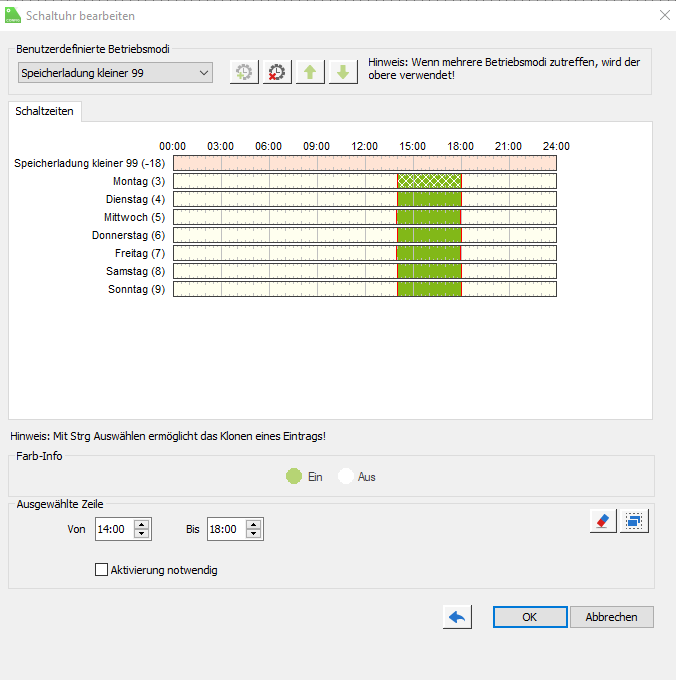
Task: Decrease the Von time with down arrow
Action: tap(141, 533)
